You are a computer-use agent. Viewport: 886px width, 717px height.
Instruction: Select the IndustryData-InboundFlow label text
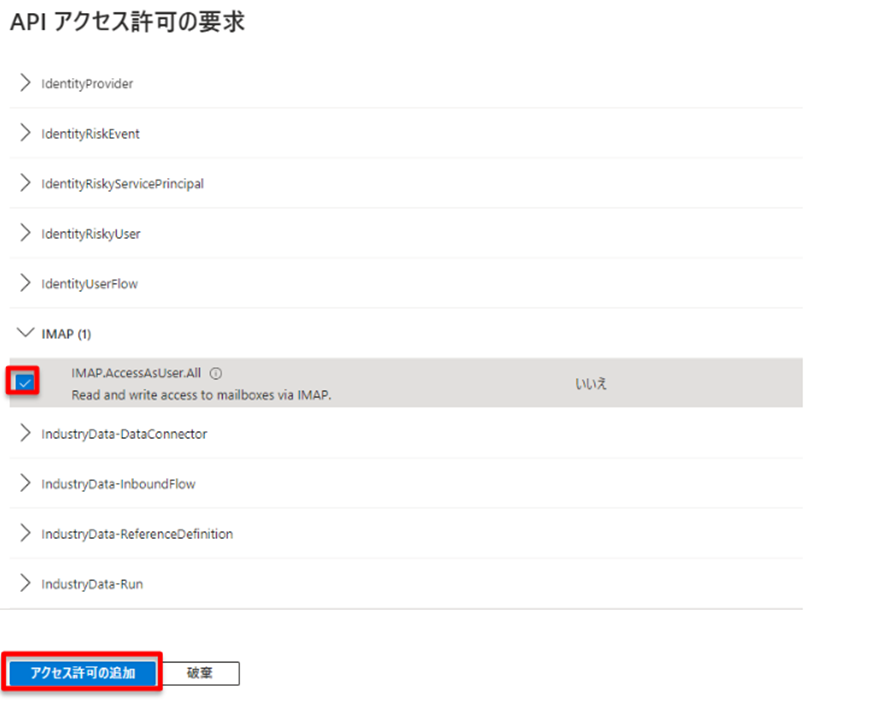[118, 484]
